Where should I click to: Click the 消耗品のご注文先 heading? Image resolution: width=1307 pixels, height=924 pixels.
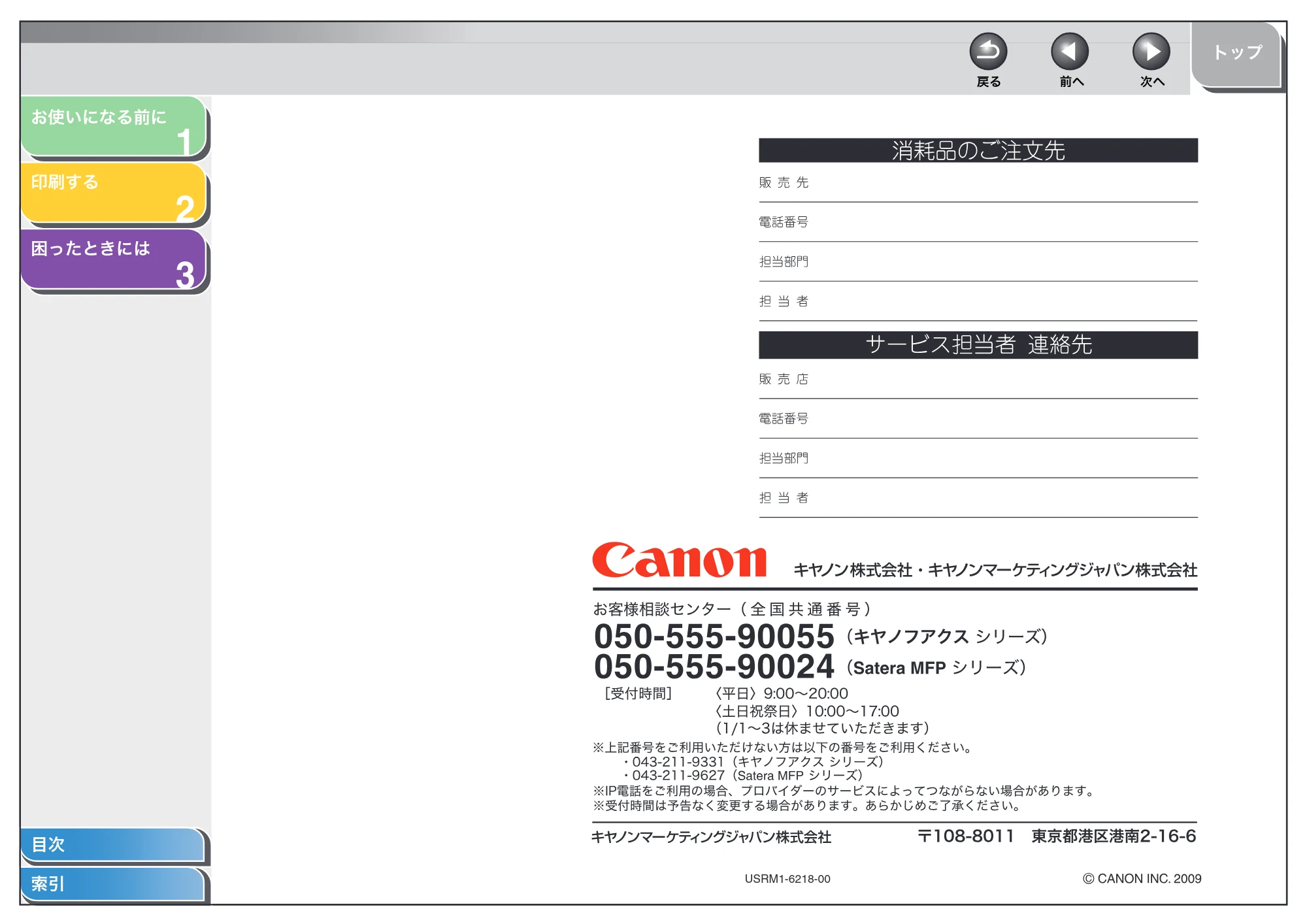978,150
